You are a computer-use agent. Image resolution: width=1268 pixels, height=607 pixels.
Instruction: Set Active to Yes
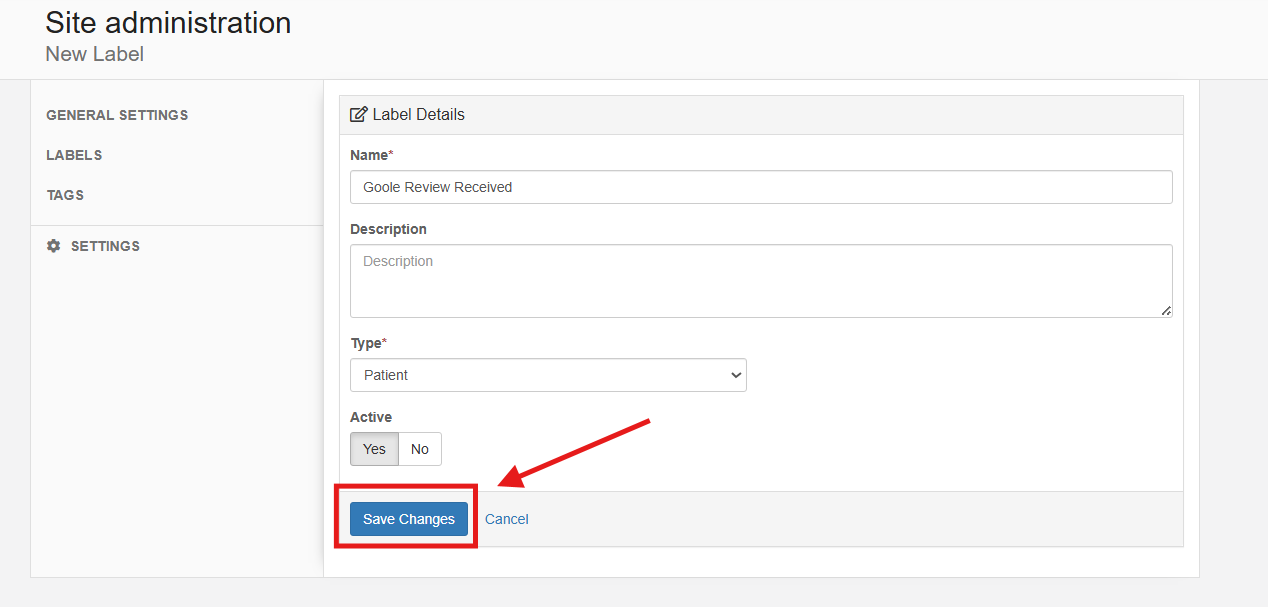pyautogui.click(x=374, y=449)
